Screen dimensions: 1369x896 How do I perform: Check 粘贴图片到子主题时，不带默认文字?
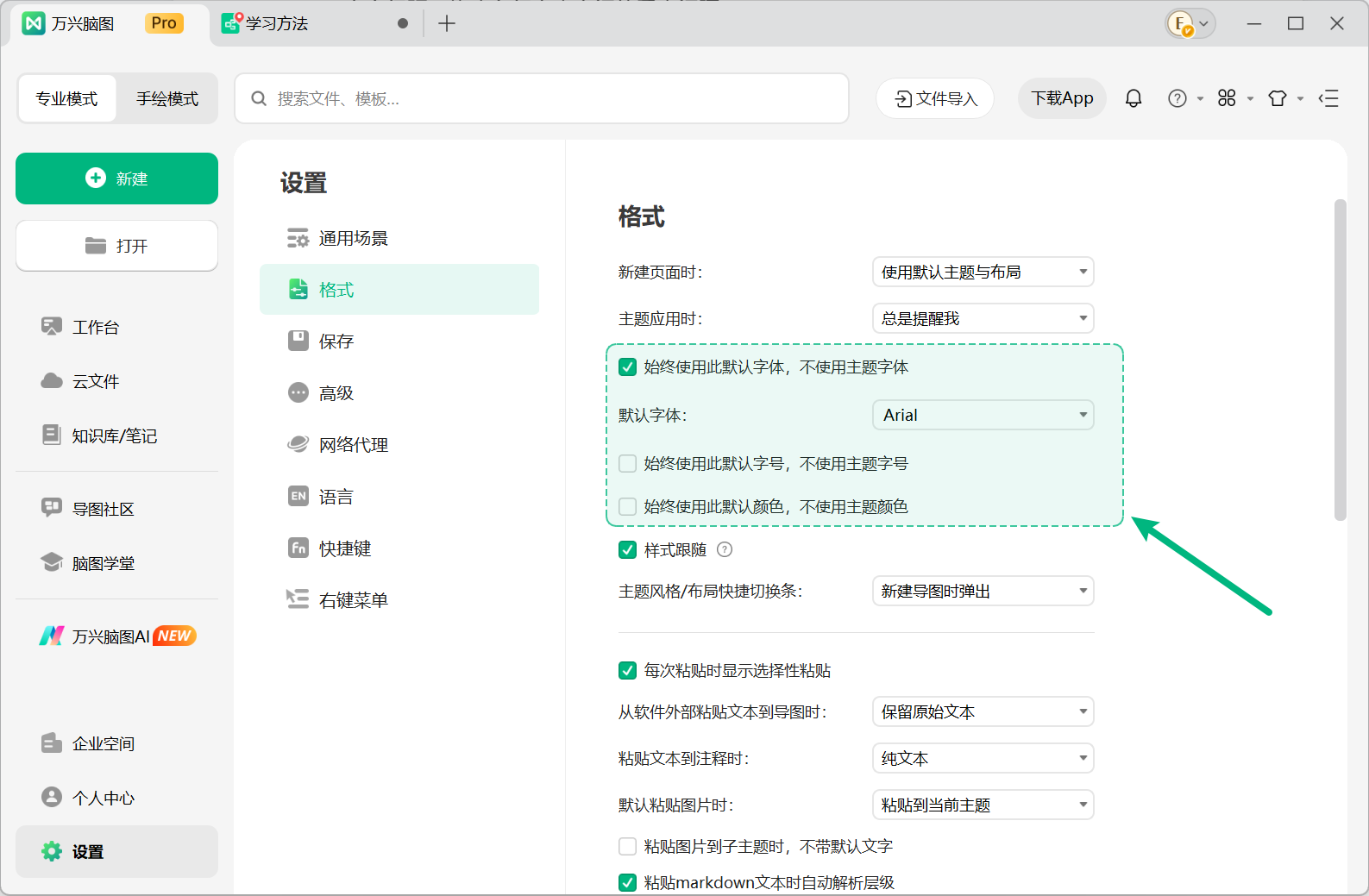click(x=628, y=847)
